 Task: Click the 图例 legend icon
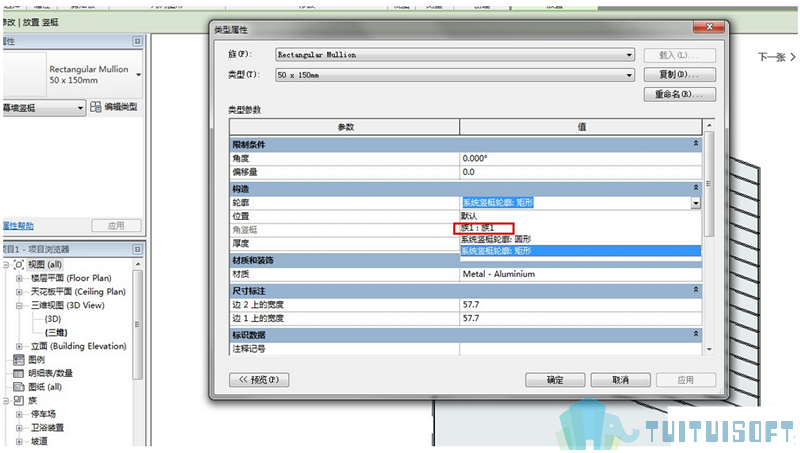point(19,360)
